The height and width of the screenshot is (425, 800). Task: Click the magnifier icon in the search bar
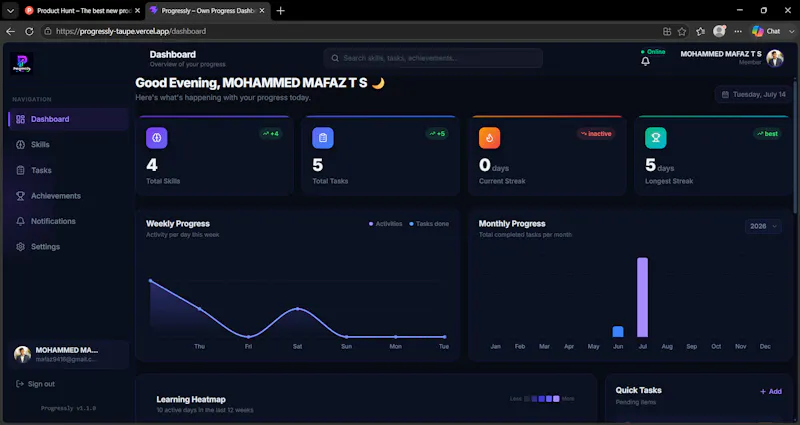coord(335,58)
